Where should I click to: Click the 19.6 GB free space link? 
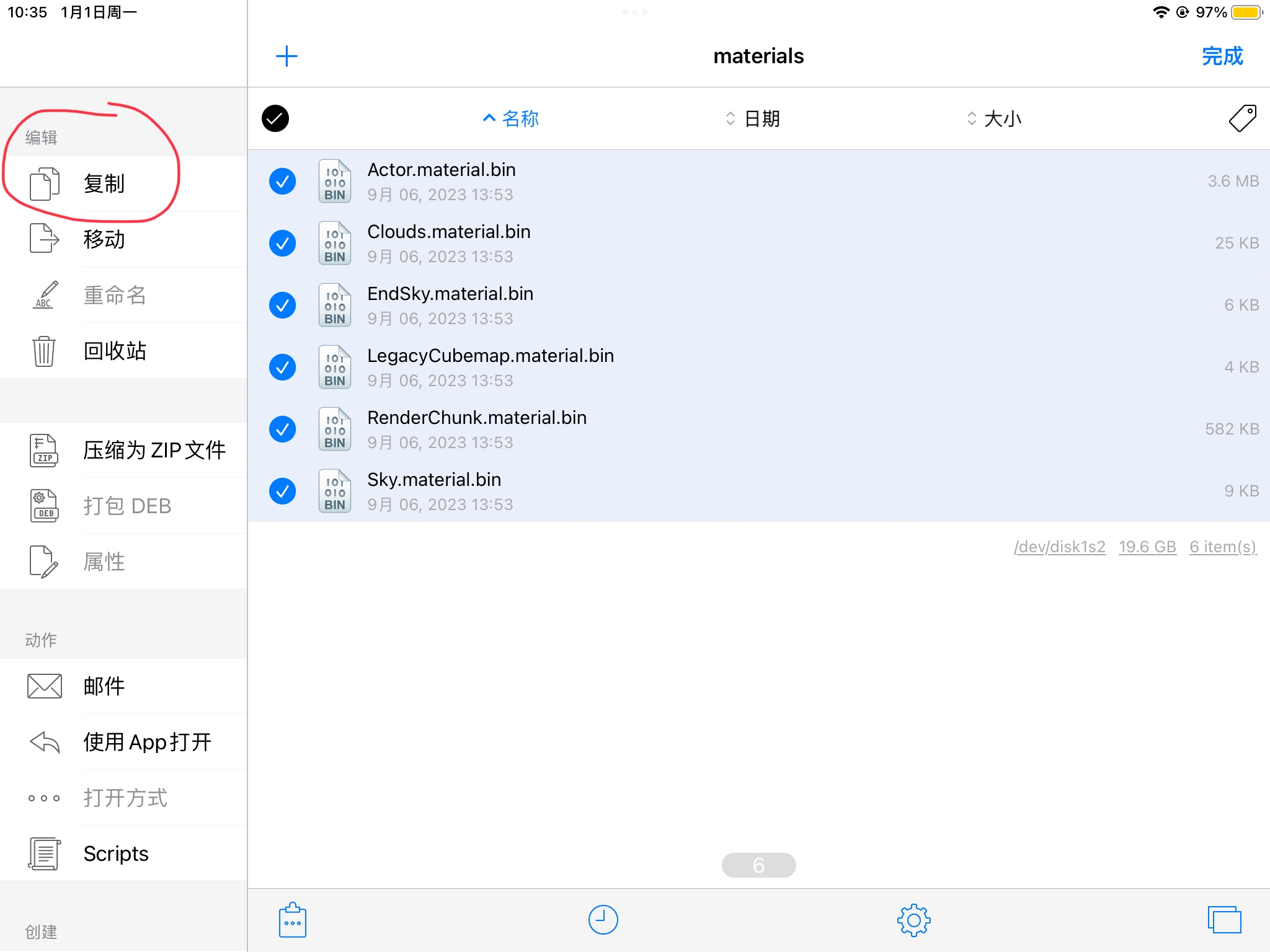pyautogui.click(x=1147, y=547)
